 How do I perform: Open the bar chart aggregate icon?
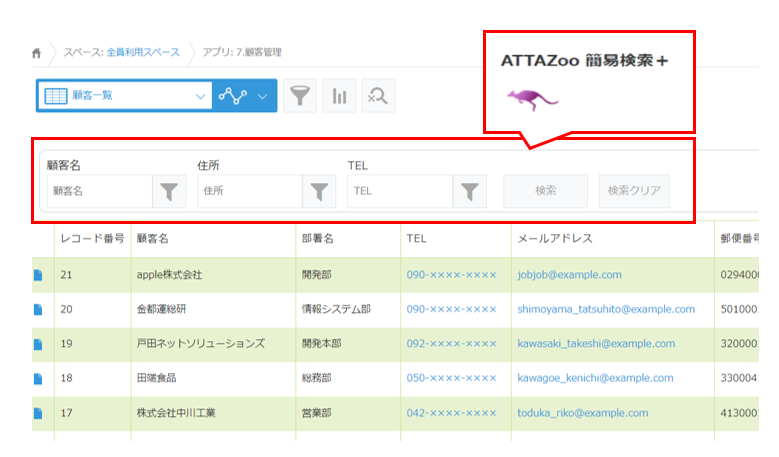[339, 96]
